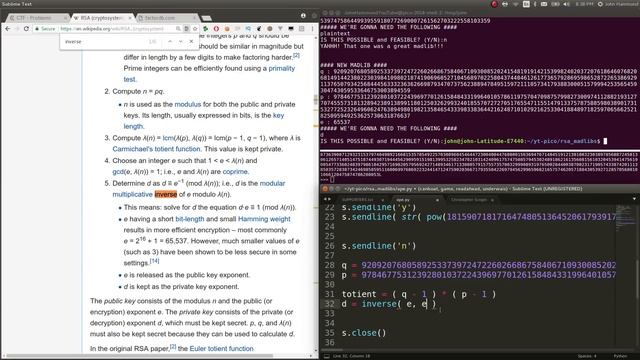Click the Python syntax selector in status bar
This screenshot has width=640, height=360.
point(620,356)
